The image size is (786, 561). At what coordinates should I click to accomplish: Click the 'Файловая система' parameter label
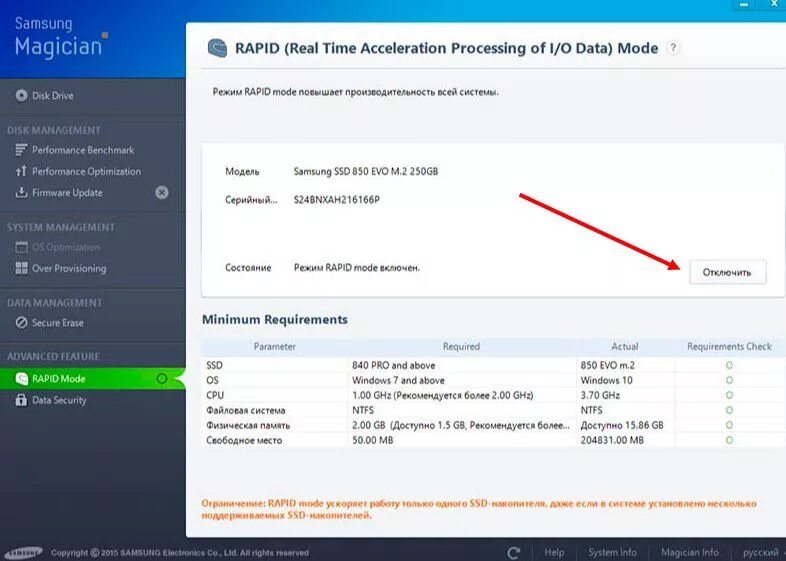click(246, 410)
